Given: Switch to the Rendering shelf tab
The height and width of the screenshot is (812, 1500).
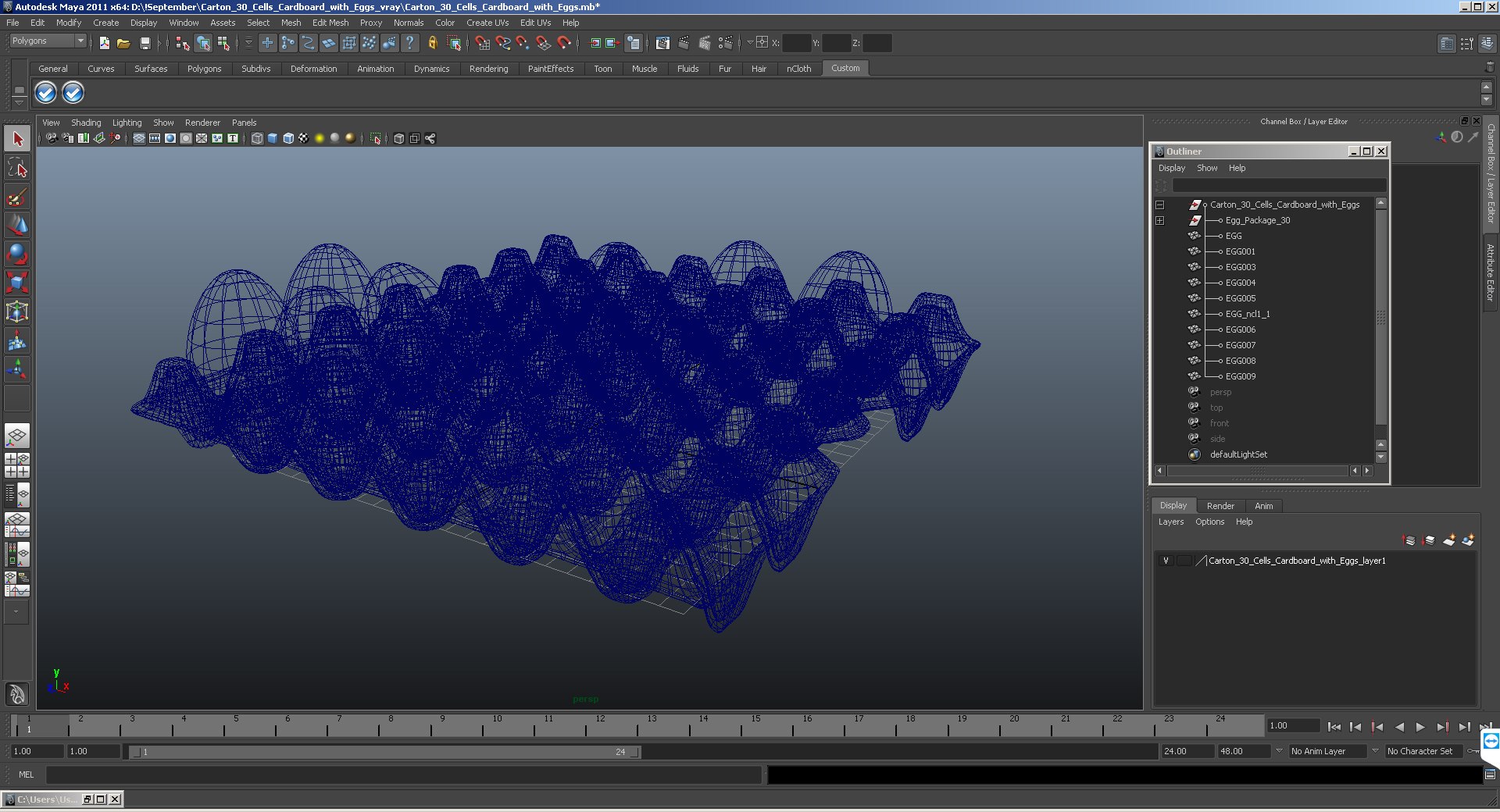Looking at the screenshot, I should pyautogui.click(x=488, y=69).
